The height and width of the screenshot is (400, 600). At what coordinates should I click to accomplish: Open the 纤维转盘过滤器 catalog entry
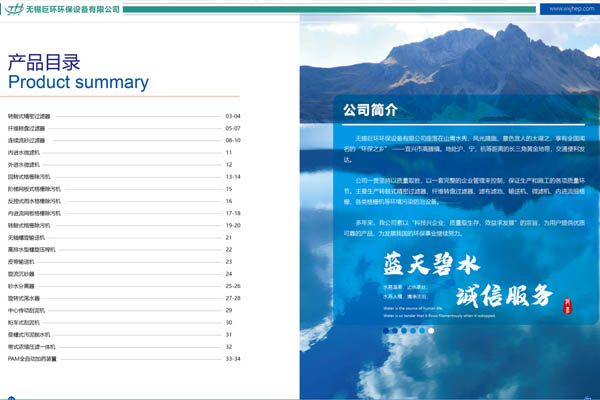click(x=27, y=128)
